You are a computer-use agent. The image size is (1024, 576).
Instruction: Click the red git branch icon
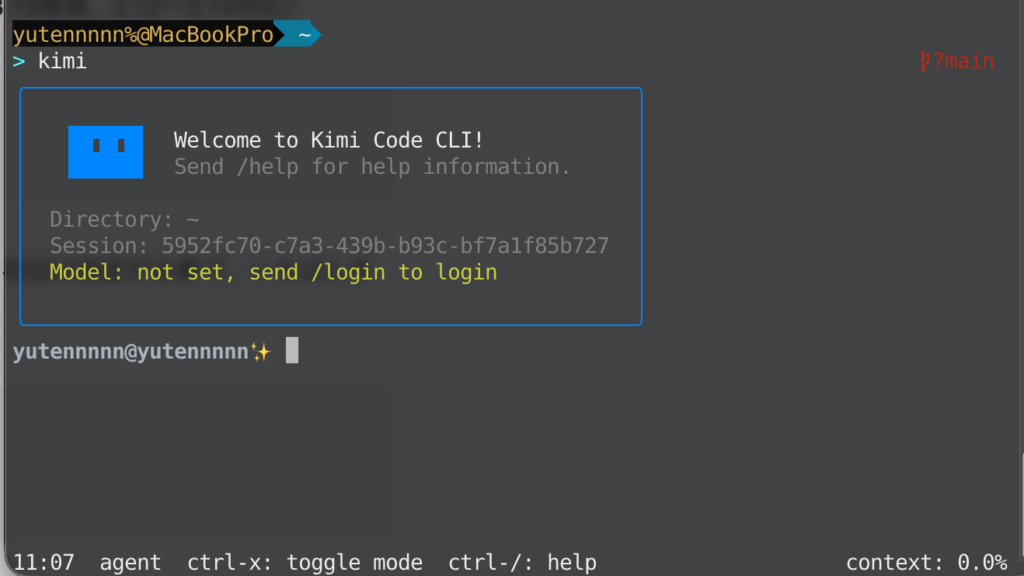[925, 62]
